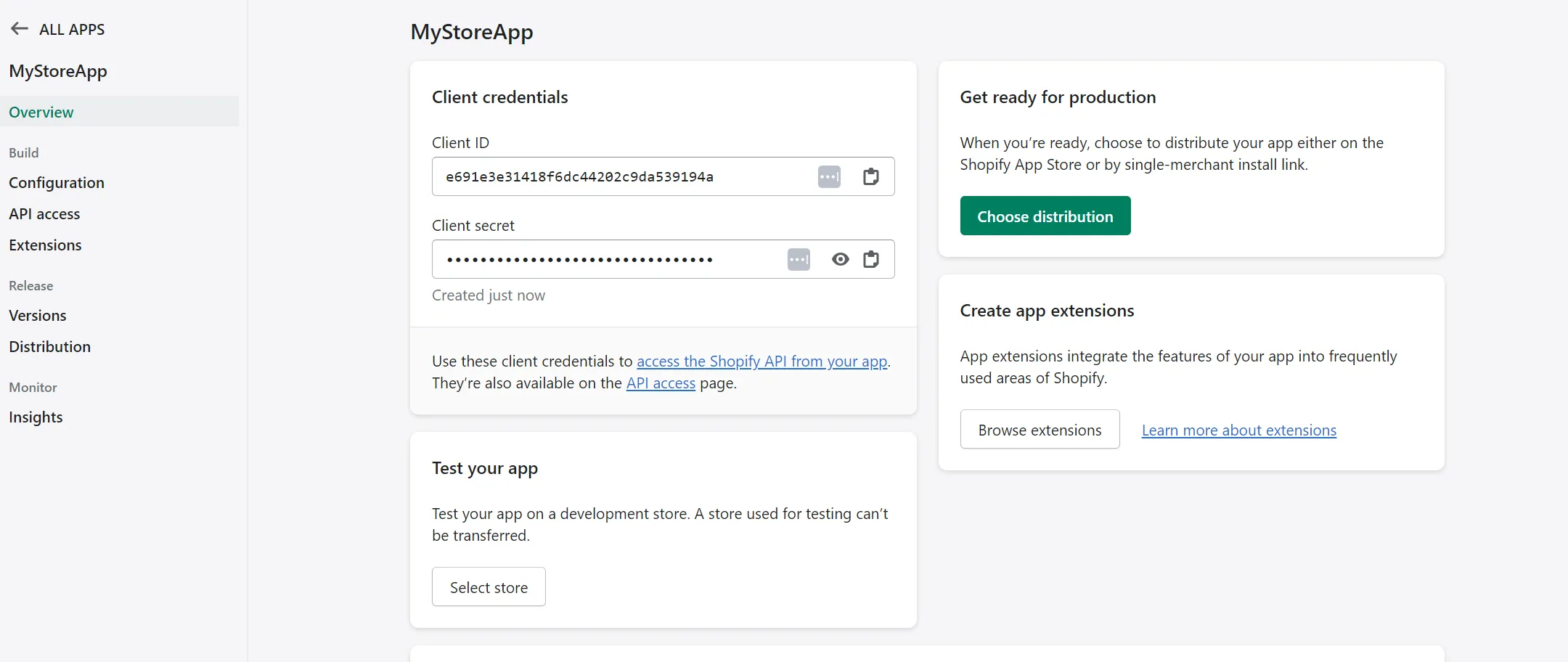Viewport: 1568px width, 662px height.
Task: Copy the Client secret to clipboard
Action: coord(870,259)
